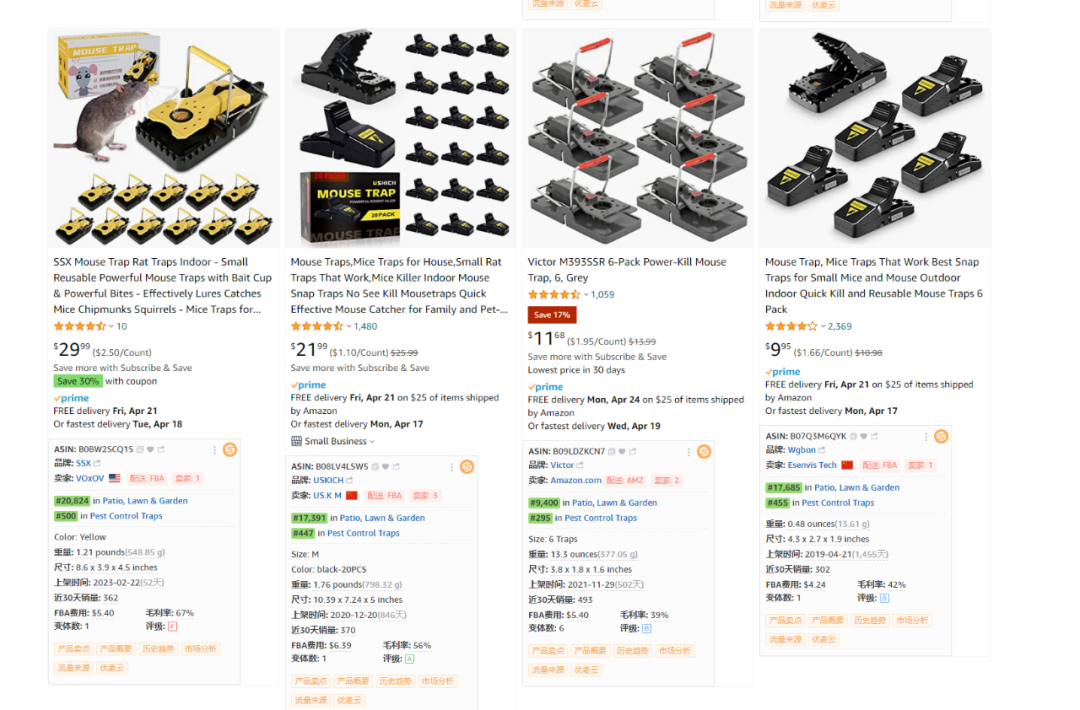This screenshot has width=1080, height=710.
Task: Copy ASIN B0BW2SCQ1S with the copy icon
Action: pos(140,450)
